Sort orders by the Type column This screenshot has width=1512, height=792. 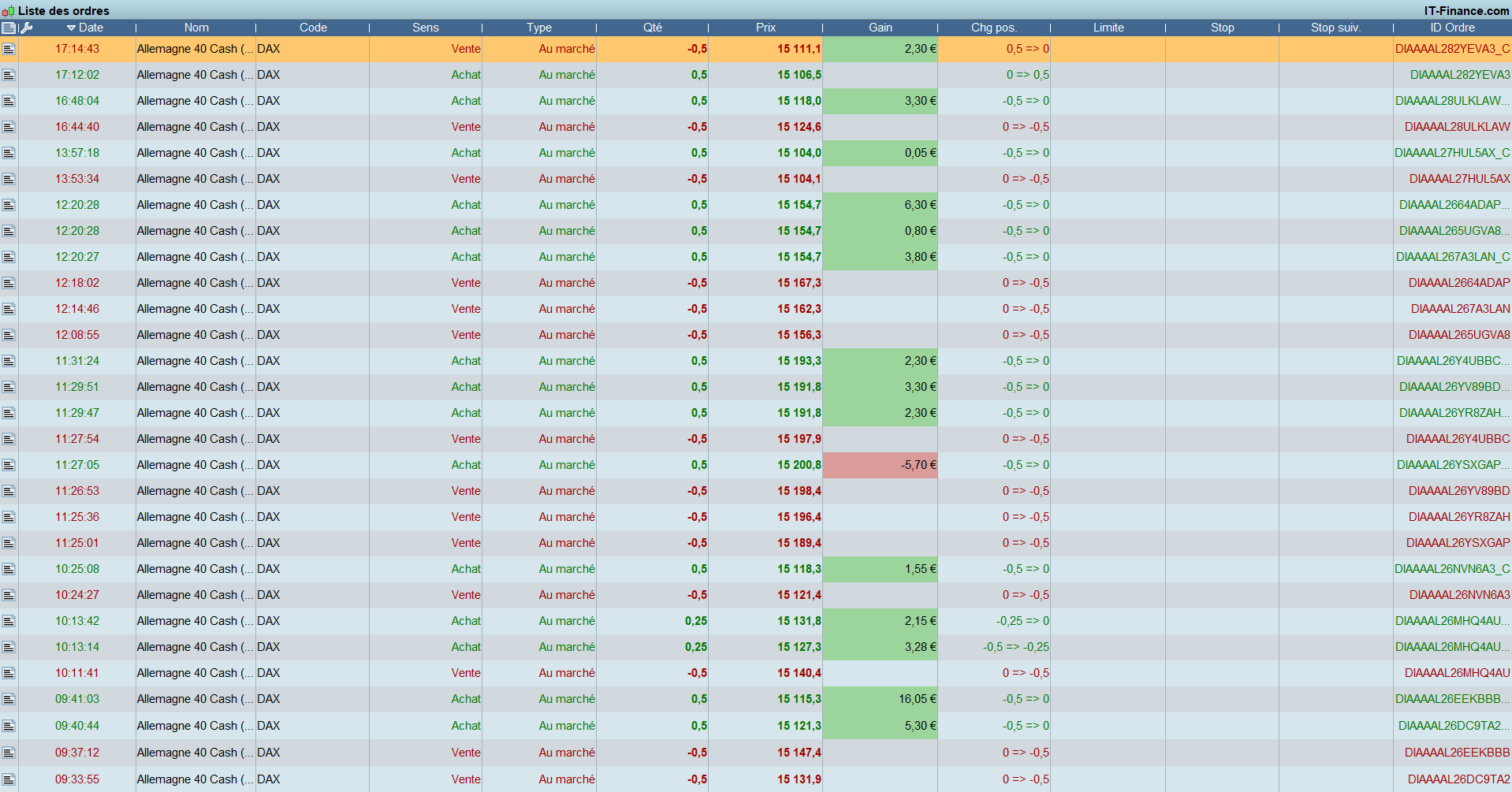tap(539, 28)
